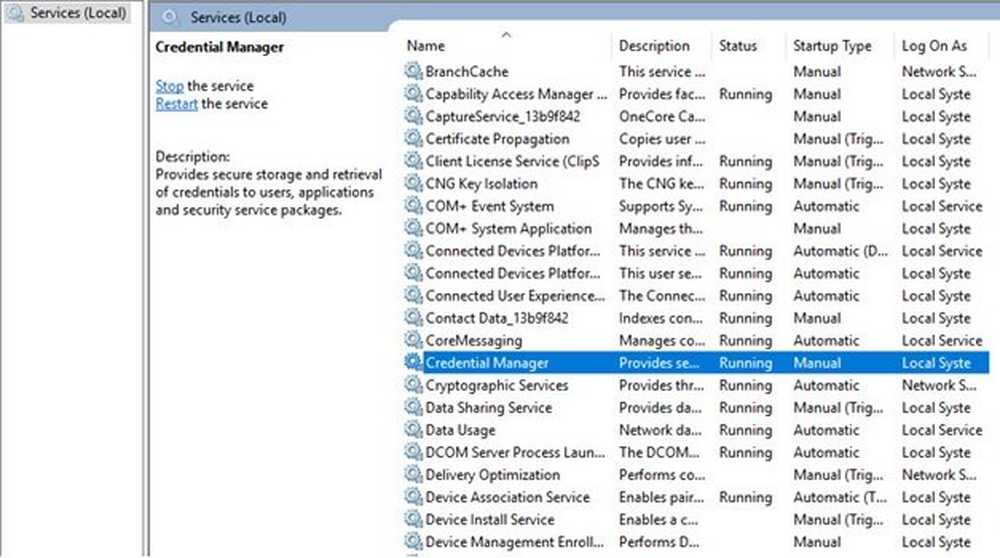The height and width of the screenshot is (558, 1000).
Task: Sort by the Startup Type column header
Action: (832, 46)
